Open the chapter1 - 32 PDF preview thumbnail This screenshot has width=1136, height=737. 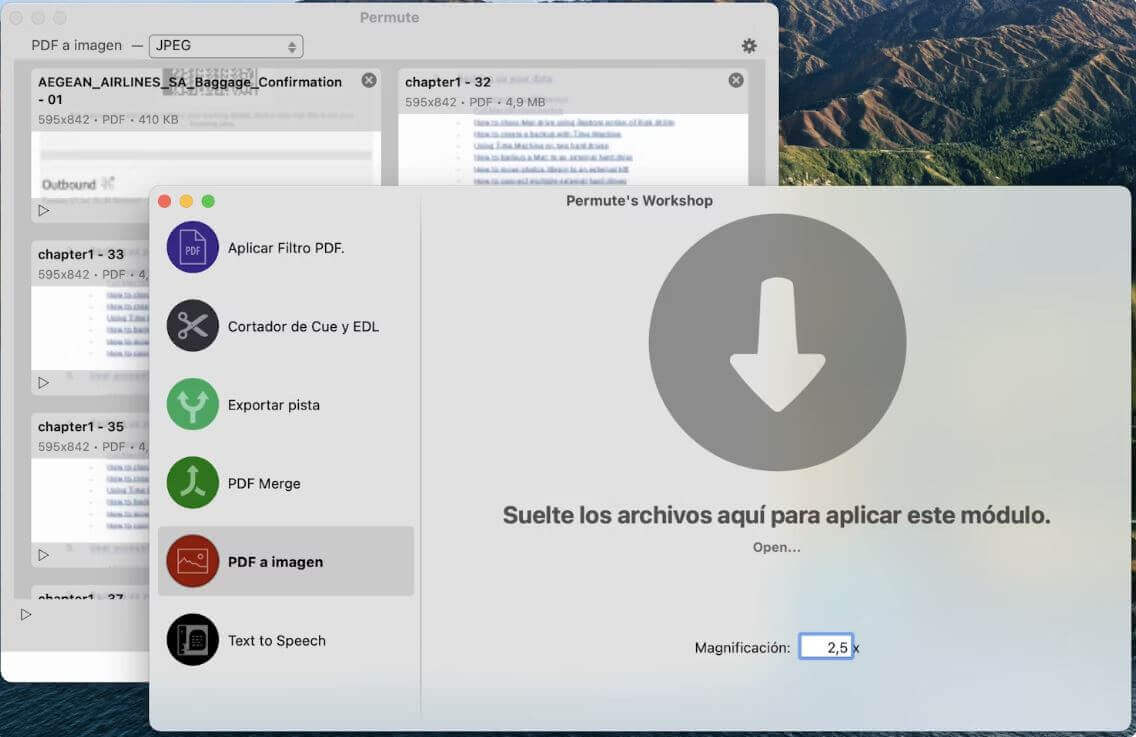pos(573,149)
